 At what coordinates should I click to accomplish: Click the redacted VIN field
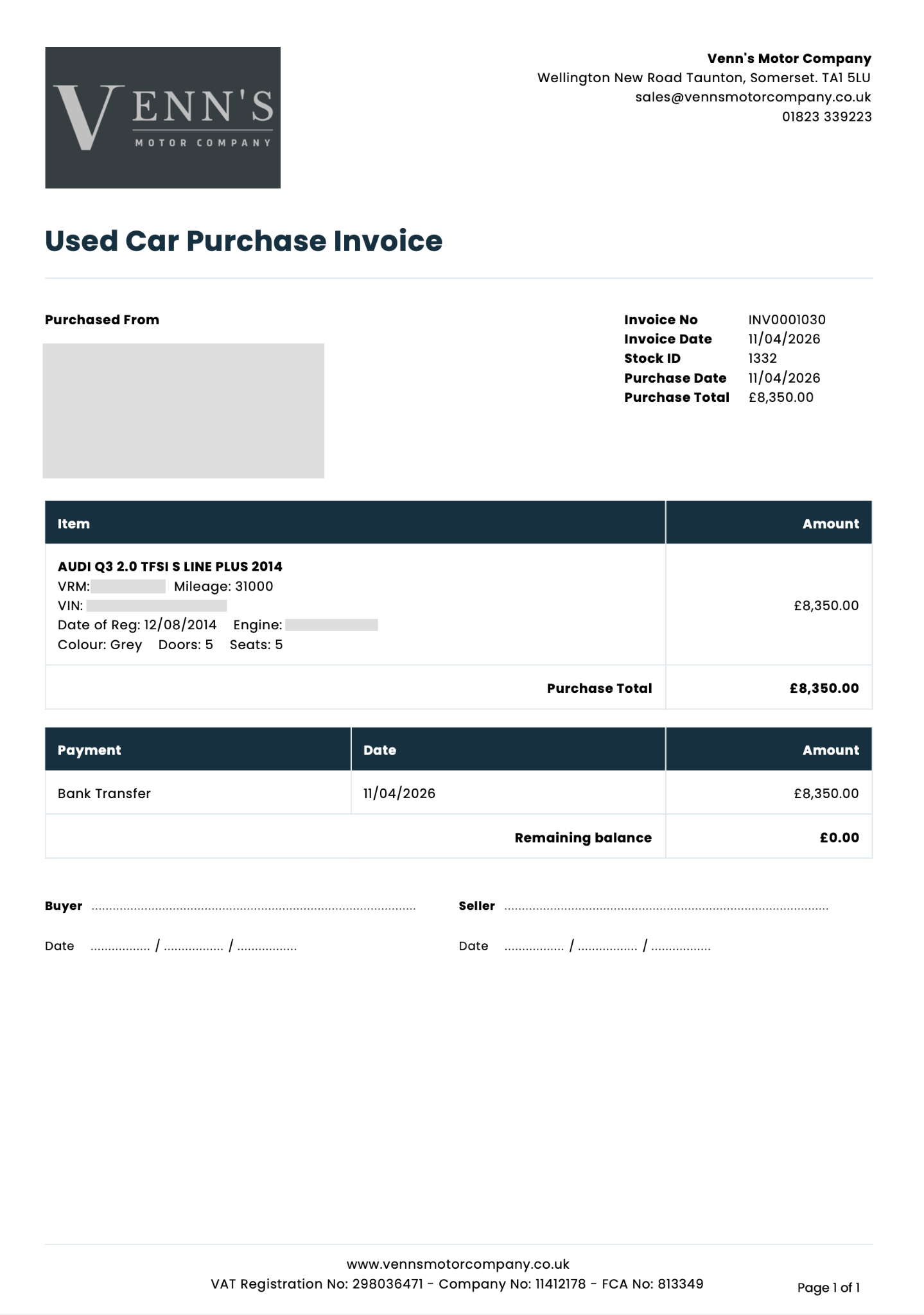tap(157, 605)
